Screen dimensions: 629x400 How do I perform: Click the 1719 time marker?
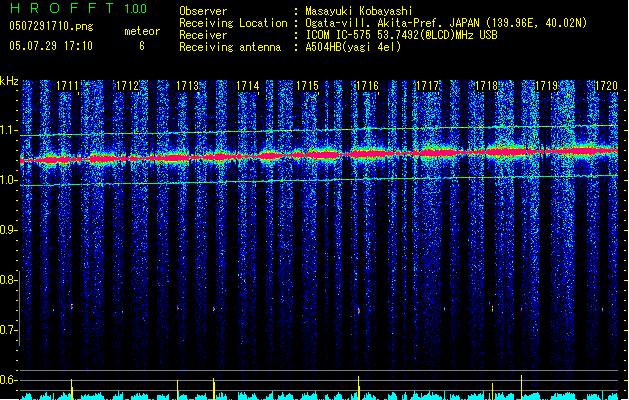[547, 86]
